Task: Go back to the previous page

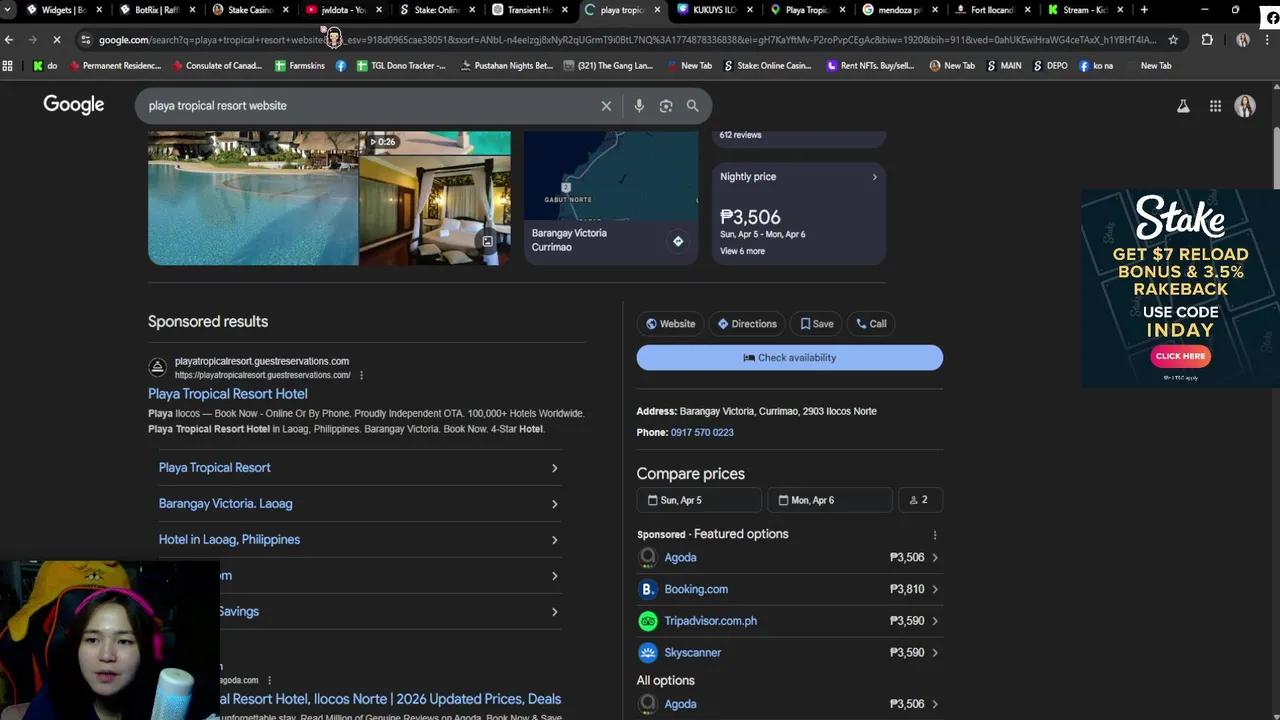Action: click(9, 40)
